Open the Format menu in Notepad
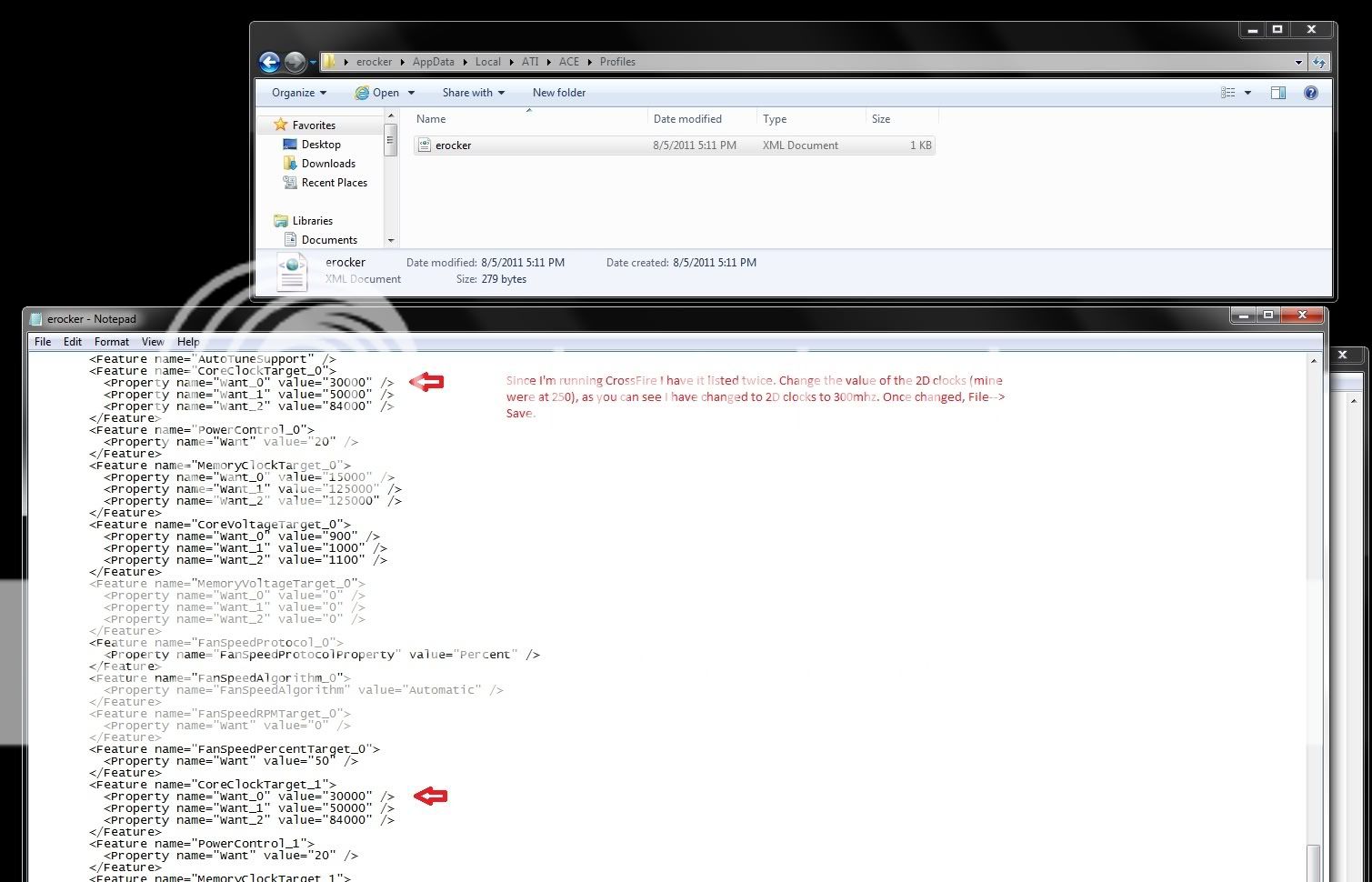 pos(112,342)
